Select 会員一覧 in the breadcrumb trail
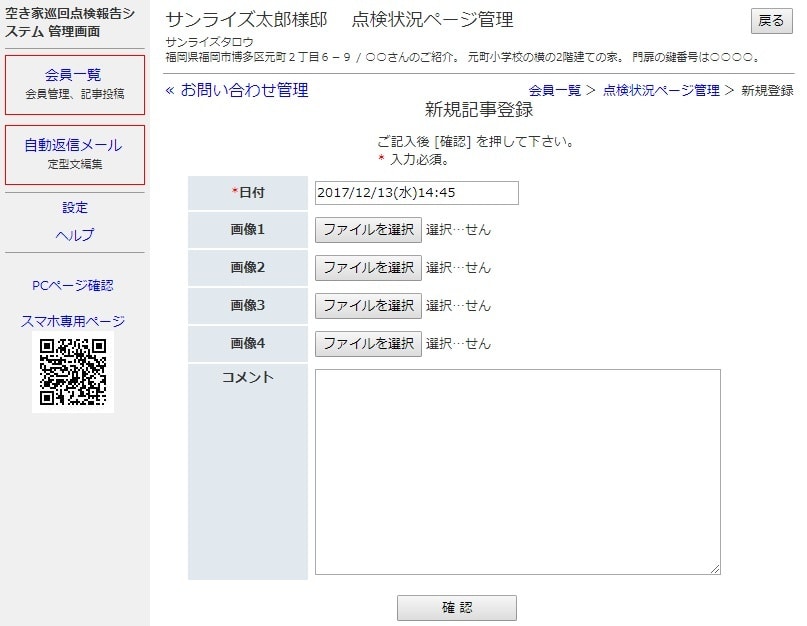 click(554, 91)
